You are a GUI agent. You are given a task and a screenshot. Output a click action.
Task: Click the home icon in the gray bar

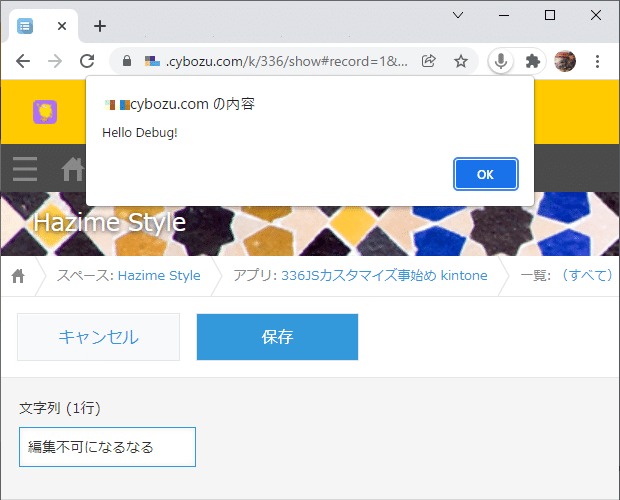[73, 169]
